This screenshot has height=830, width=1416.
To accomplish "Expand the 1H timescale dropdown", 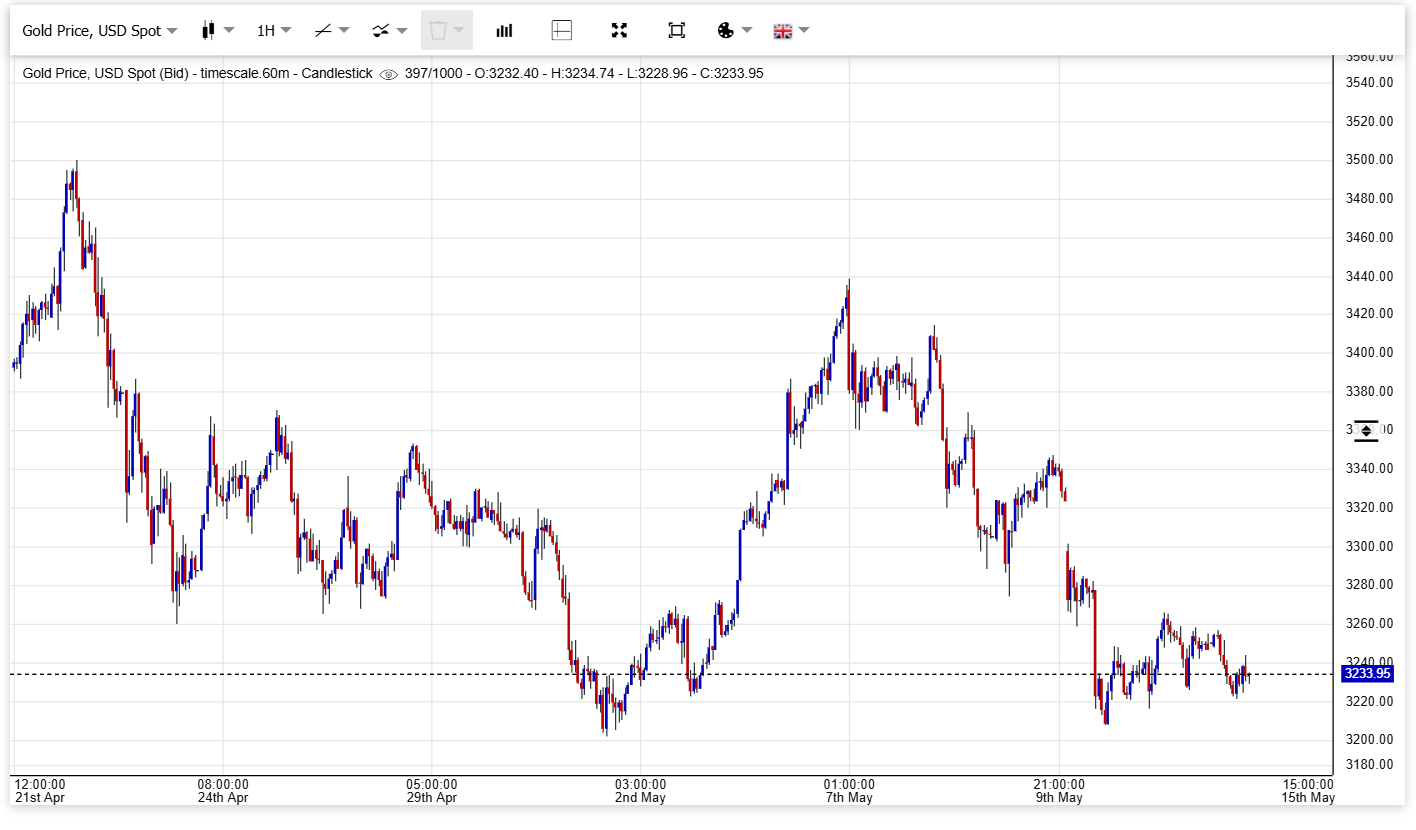I will 274,30.
